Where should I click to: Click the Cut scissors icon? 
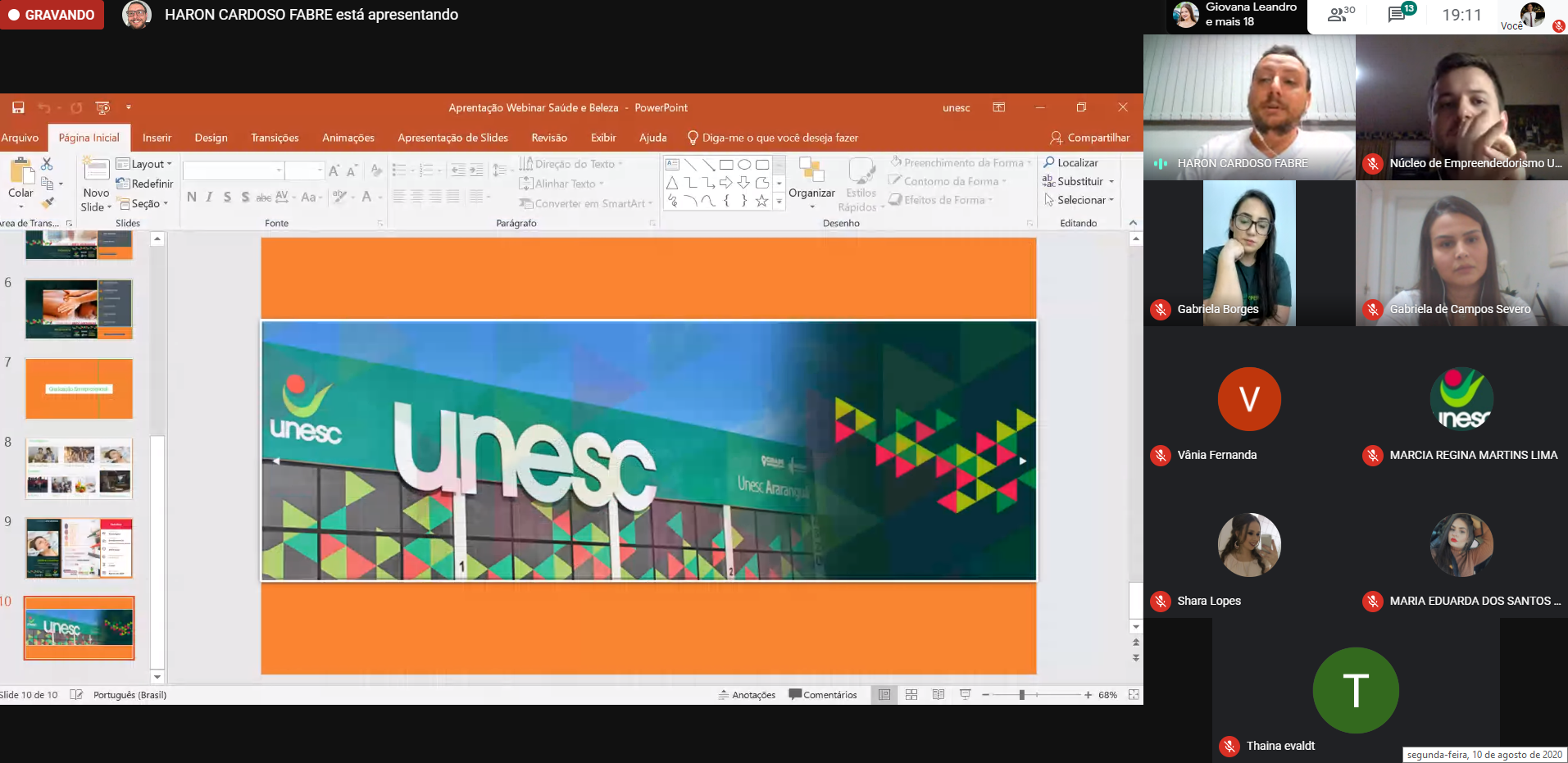coord(47,164)
